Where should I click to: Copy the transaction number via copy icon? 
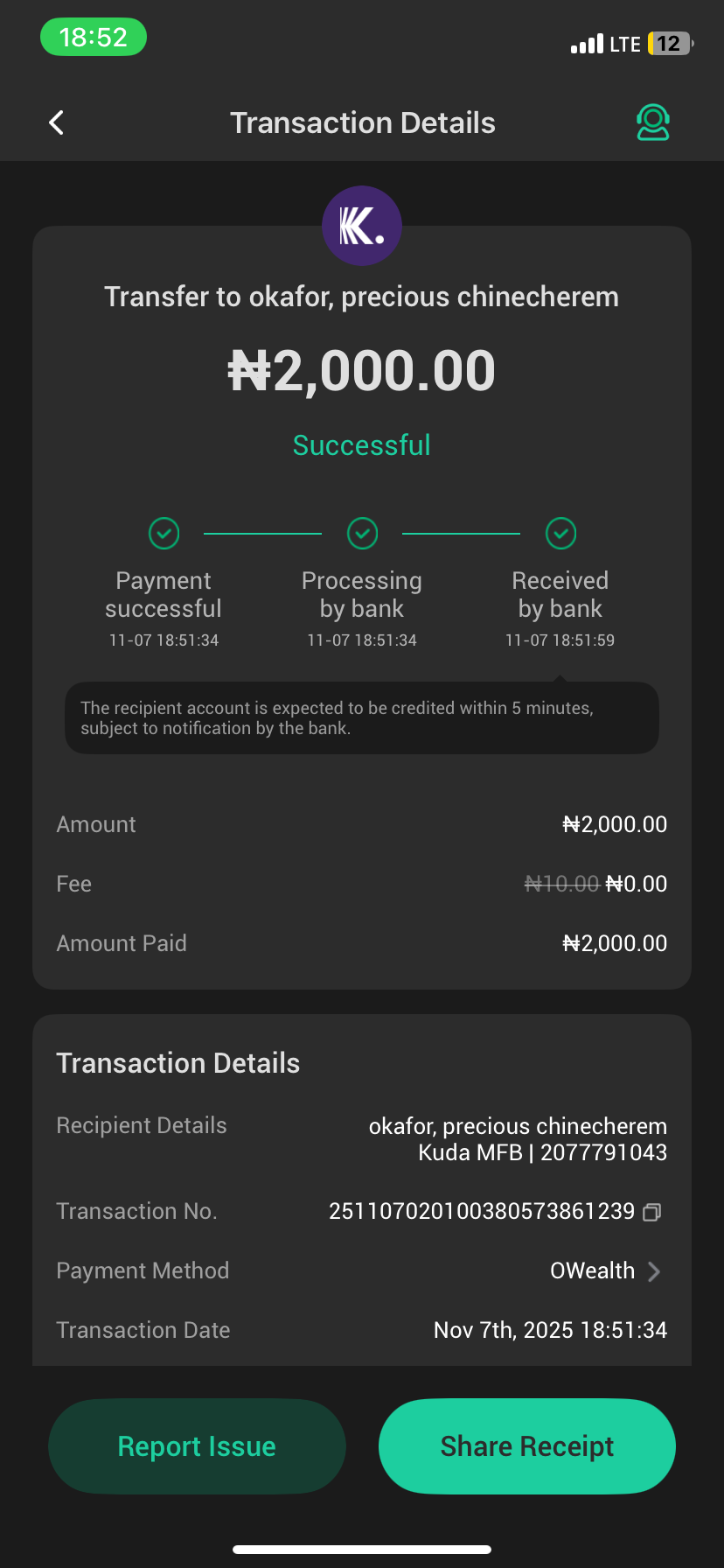tap(652, 1212)
